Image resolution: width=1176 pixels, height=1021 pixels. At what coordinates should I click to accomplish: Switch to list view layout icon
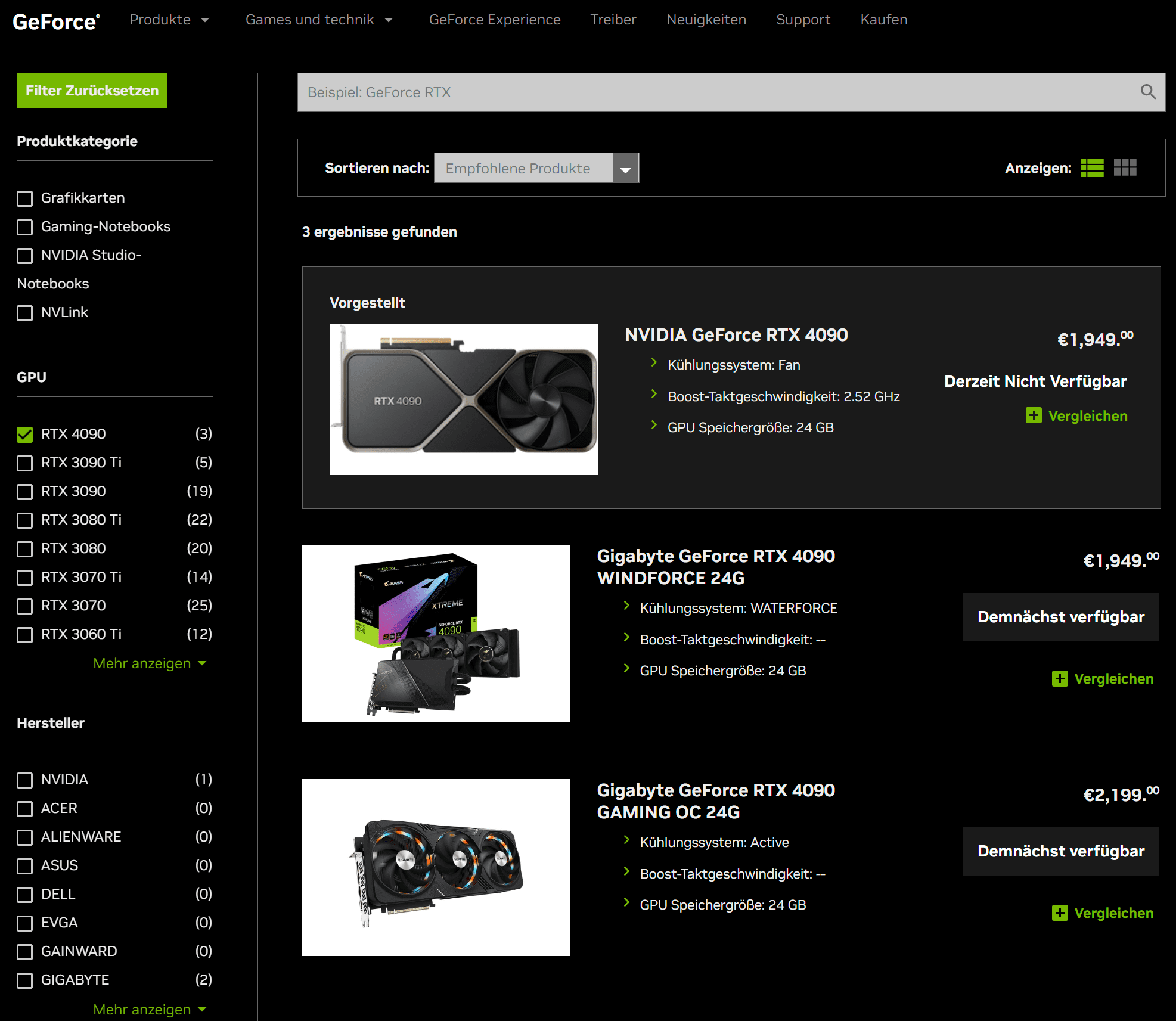1092,167
